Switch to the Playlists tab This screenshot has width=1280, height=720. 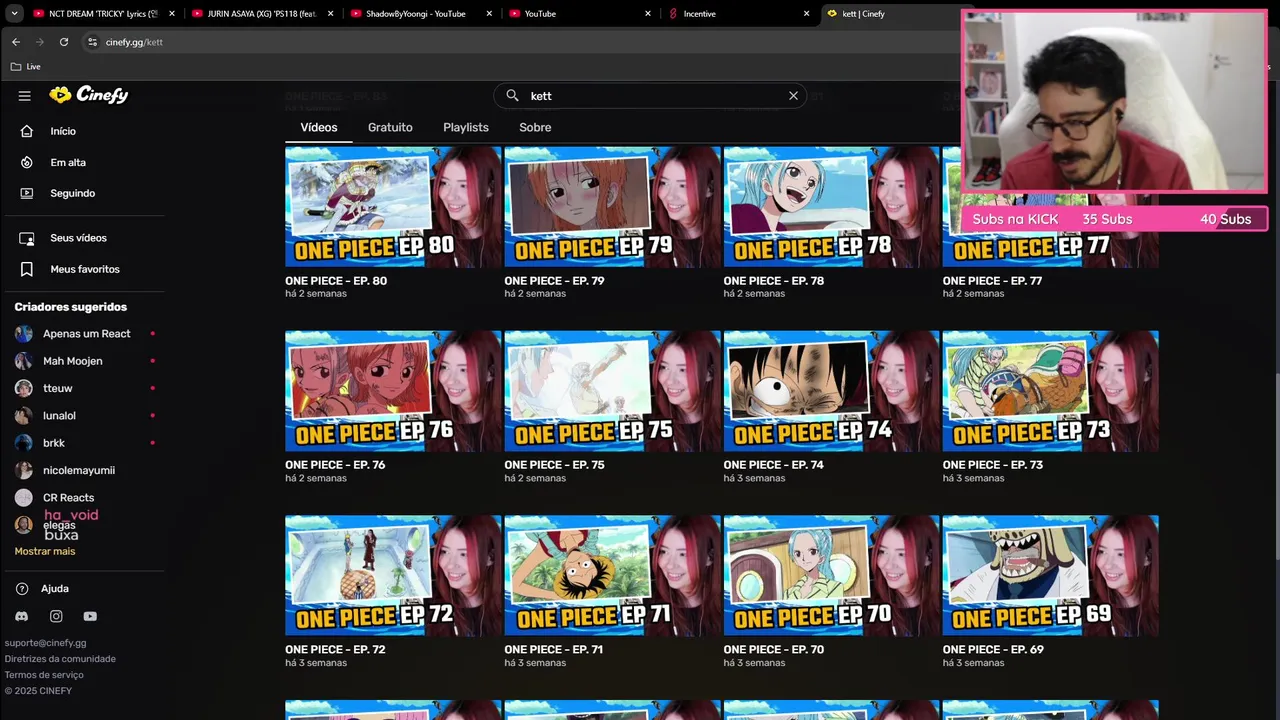pyautogui.click(x=466, y=128)
